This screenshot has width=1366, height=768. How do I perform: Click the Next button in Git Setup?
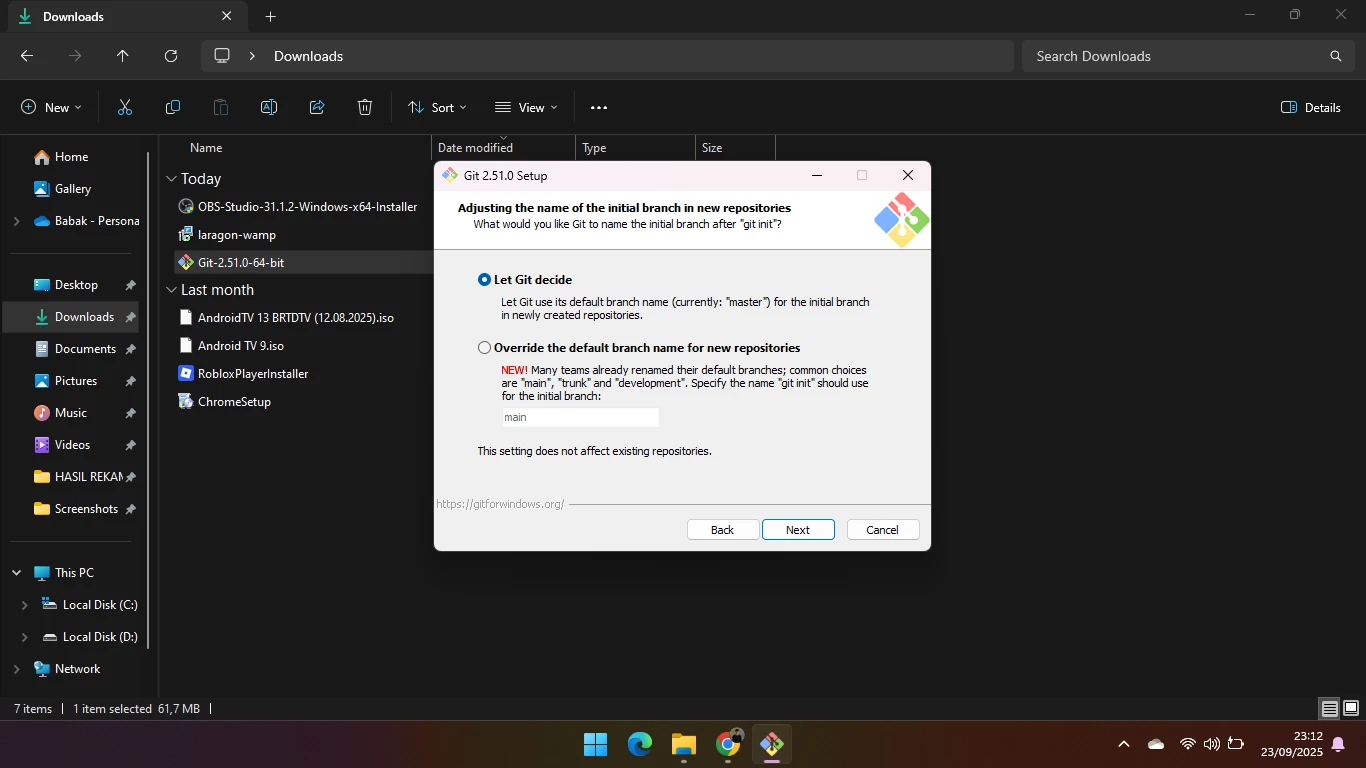point(797,530)
